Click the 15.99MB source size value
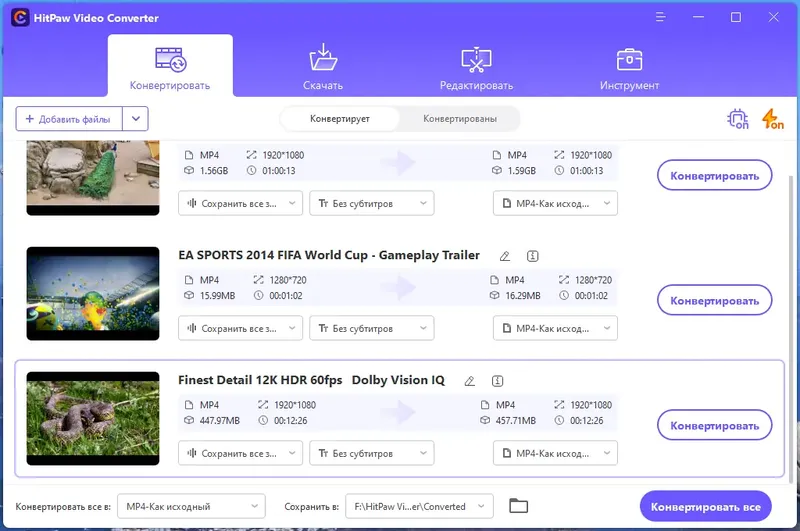Image resolution: width=800 pixels, height=531 pixels. [217, 296]
